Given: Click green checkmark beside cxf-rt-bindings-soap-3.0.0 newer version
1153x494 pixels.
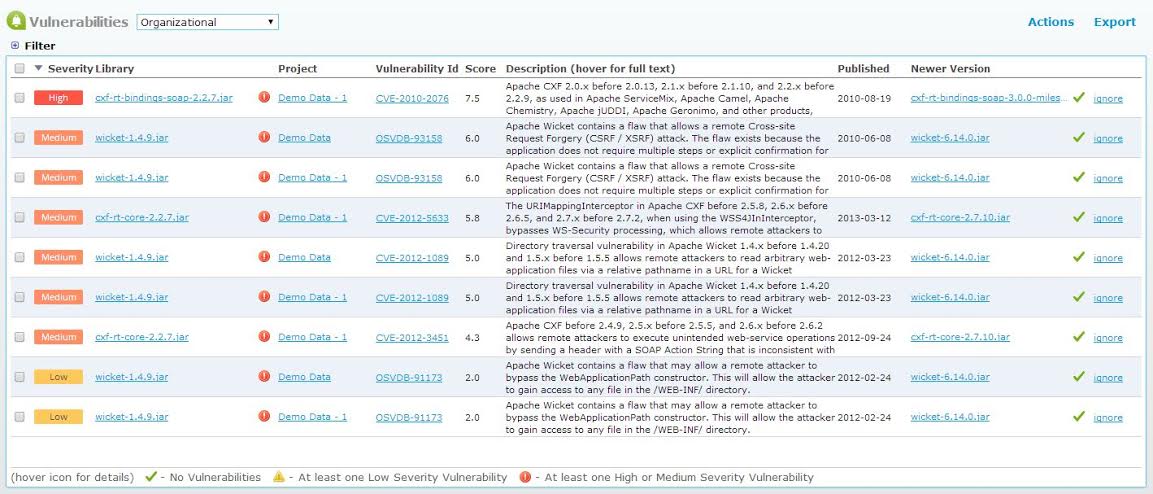Looking at the screenshot, I should point(1079,97).
